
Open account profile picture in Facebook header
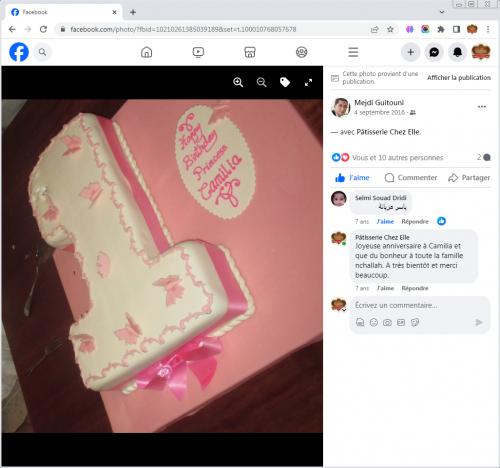[481, 52]
